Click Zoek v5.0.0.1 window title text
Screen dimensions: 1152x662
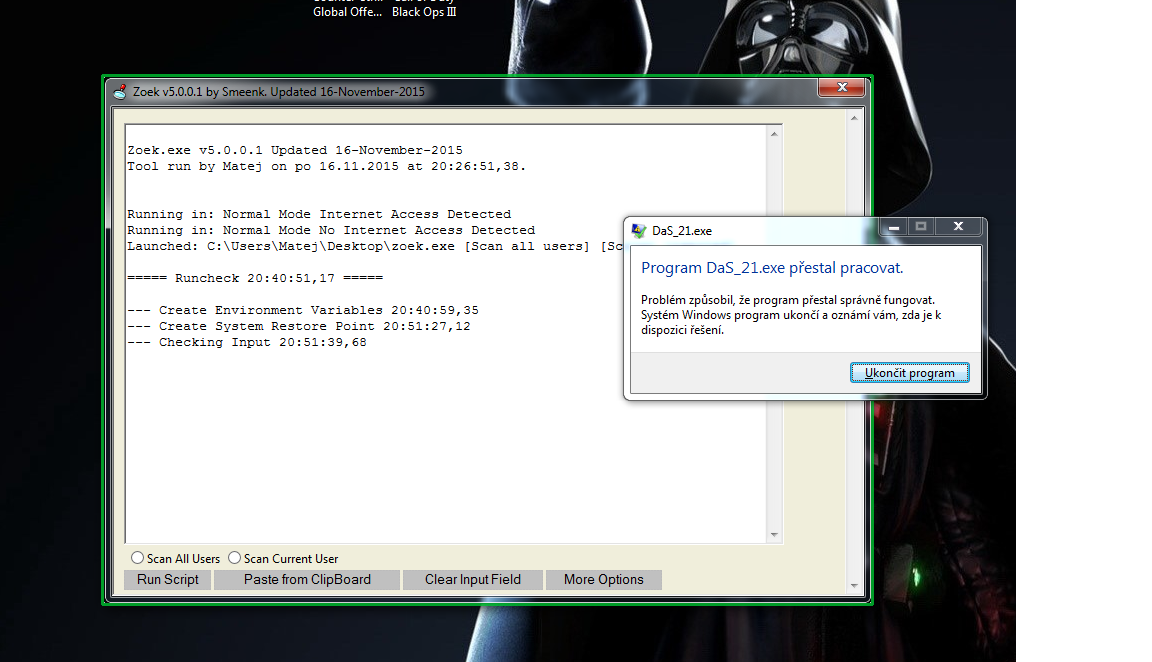coord(278,92)
